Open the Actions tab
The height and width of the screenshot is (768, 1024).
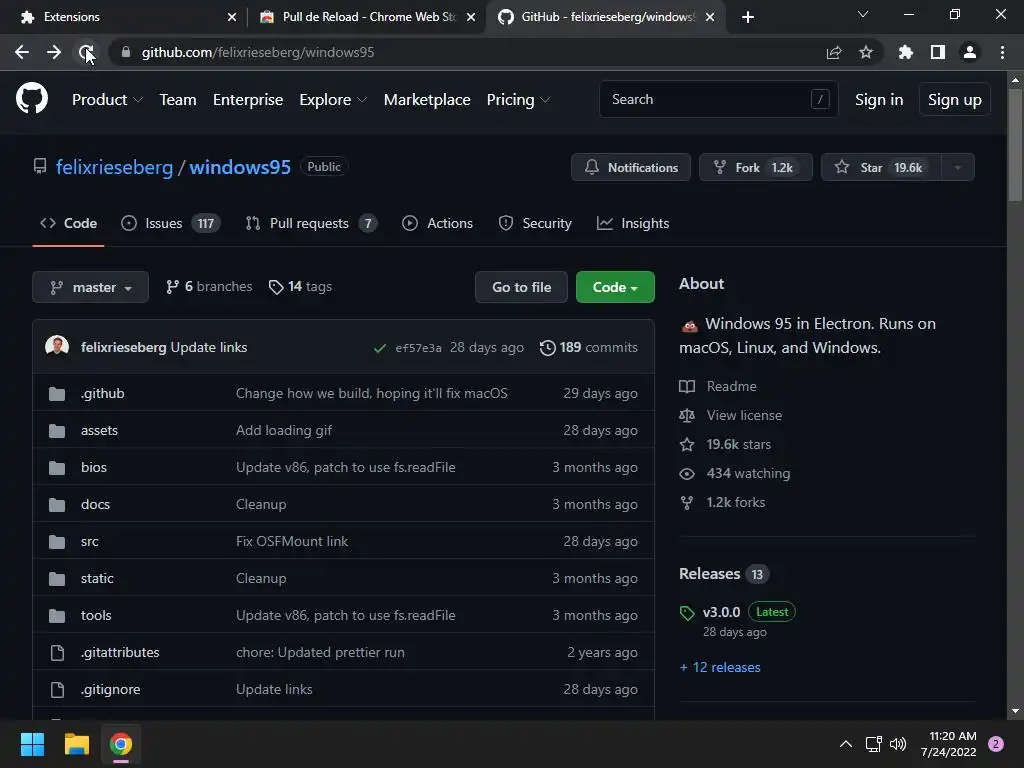click(x=438, y=223)
